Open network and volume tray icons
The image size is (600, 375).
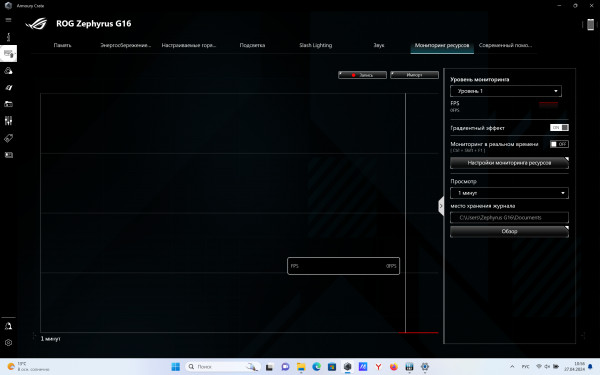[547, 367]
